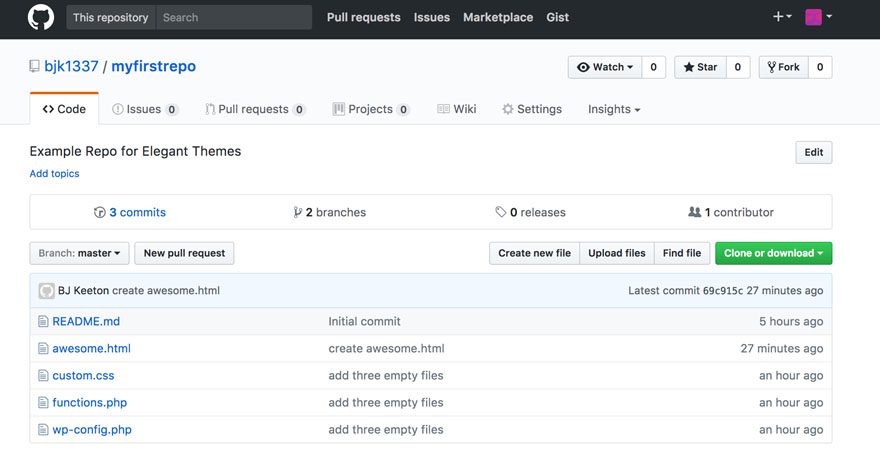Select Marketplace in the top navigation
Image resolution: width=880 pixels, height=450 pixels.
click(498, 17)
